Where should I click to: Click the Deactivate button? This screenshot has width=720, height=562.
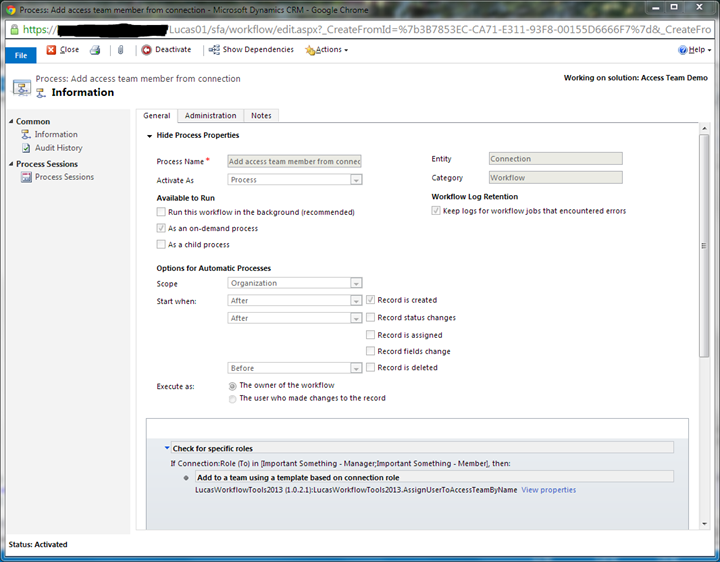[x=166, y=50]
